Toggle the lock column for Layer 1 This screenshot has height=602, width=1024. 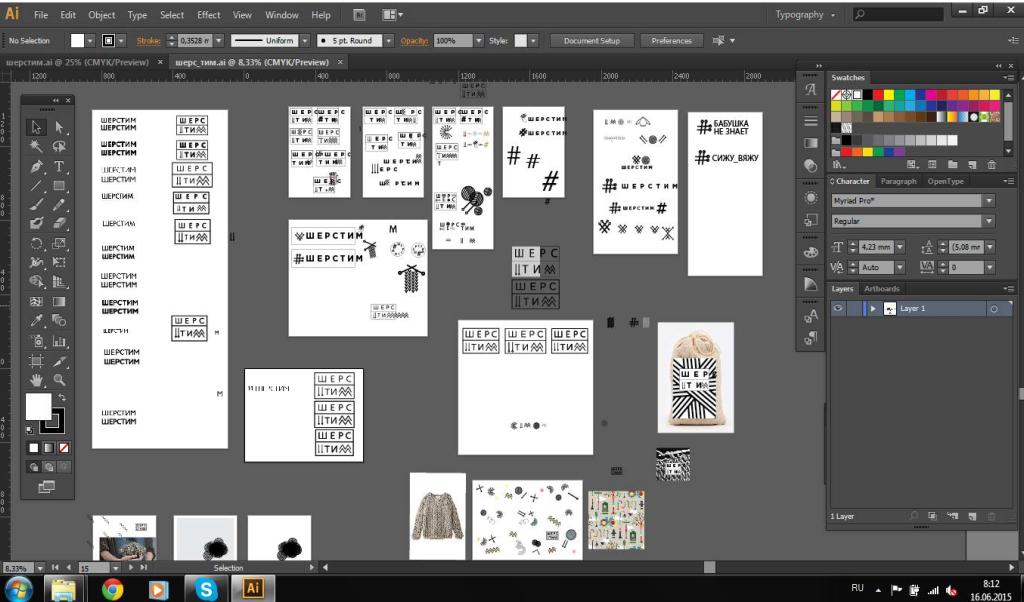853,309
